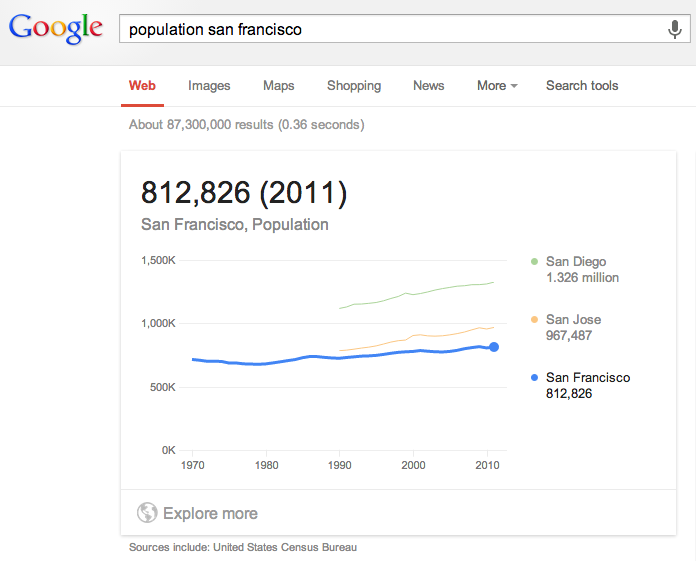Image resolution: width=696 pixels, height=561 pixels.
Task: Click the Google logo
Action: (56, 29)
